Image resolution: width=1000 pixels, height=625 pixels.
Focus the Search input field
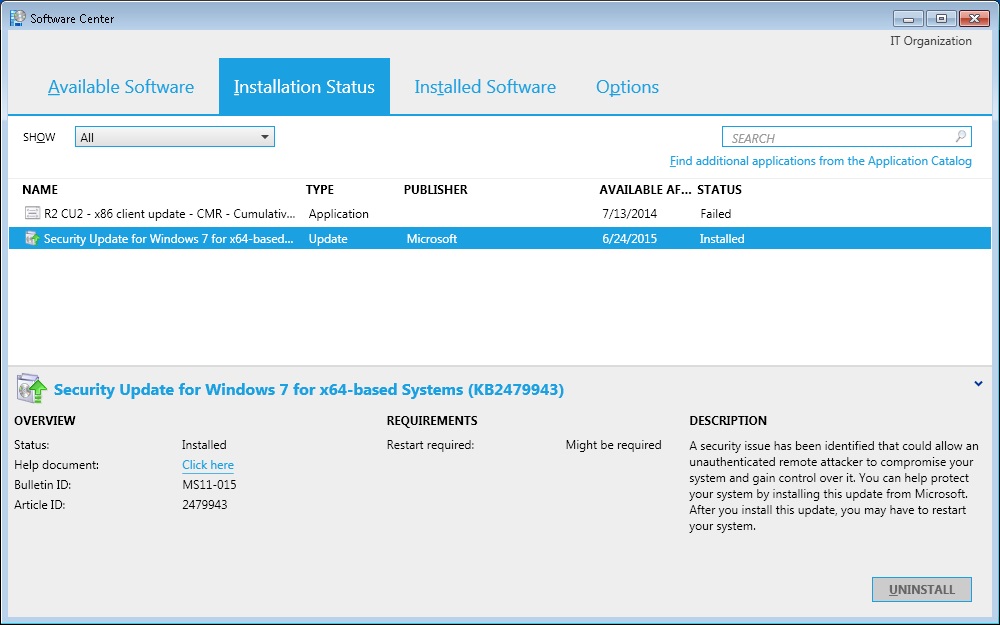[835, 138]
